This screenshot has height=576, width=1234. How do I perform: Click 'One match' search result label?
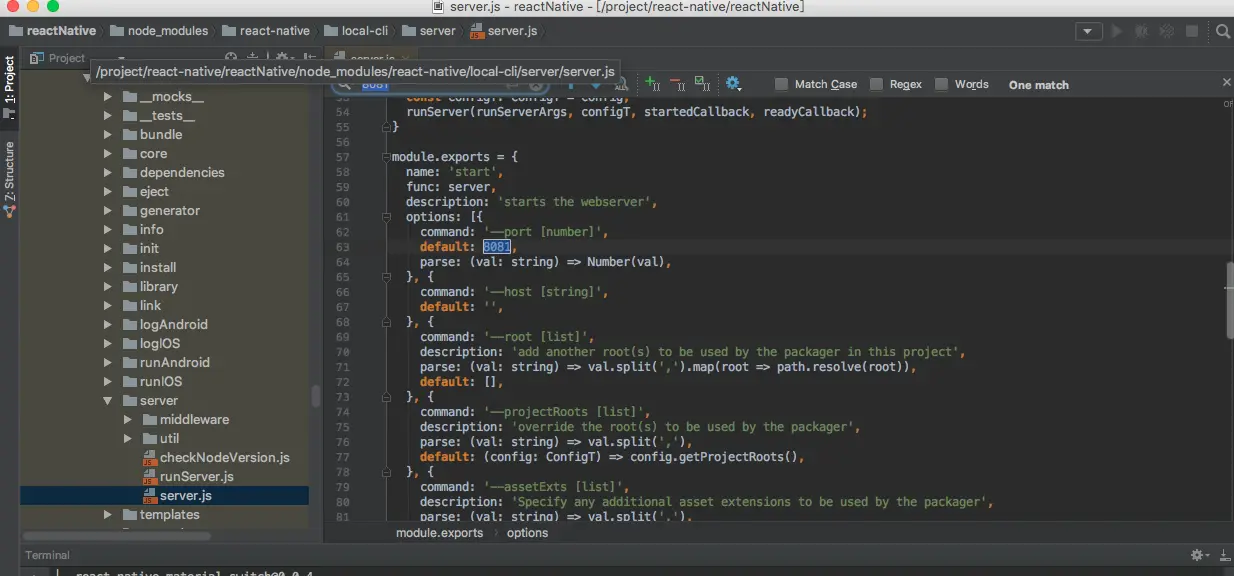click(x=1039, y=85)
